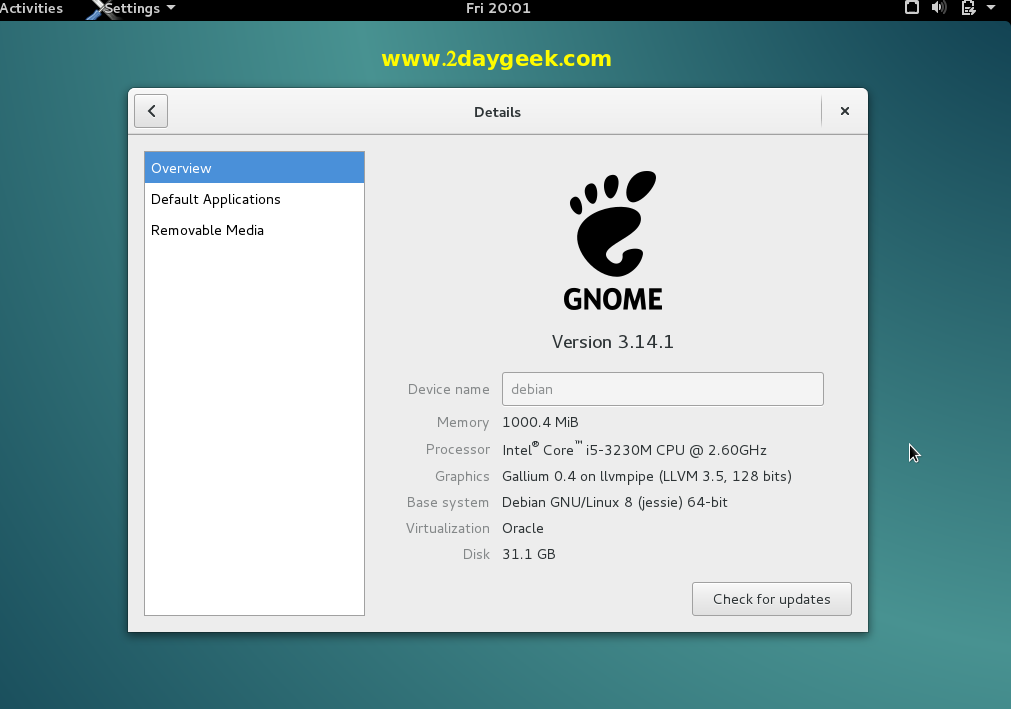Click the power status icon
1011x709 pixels.
click(968, 8)
